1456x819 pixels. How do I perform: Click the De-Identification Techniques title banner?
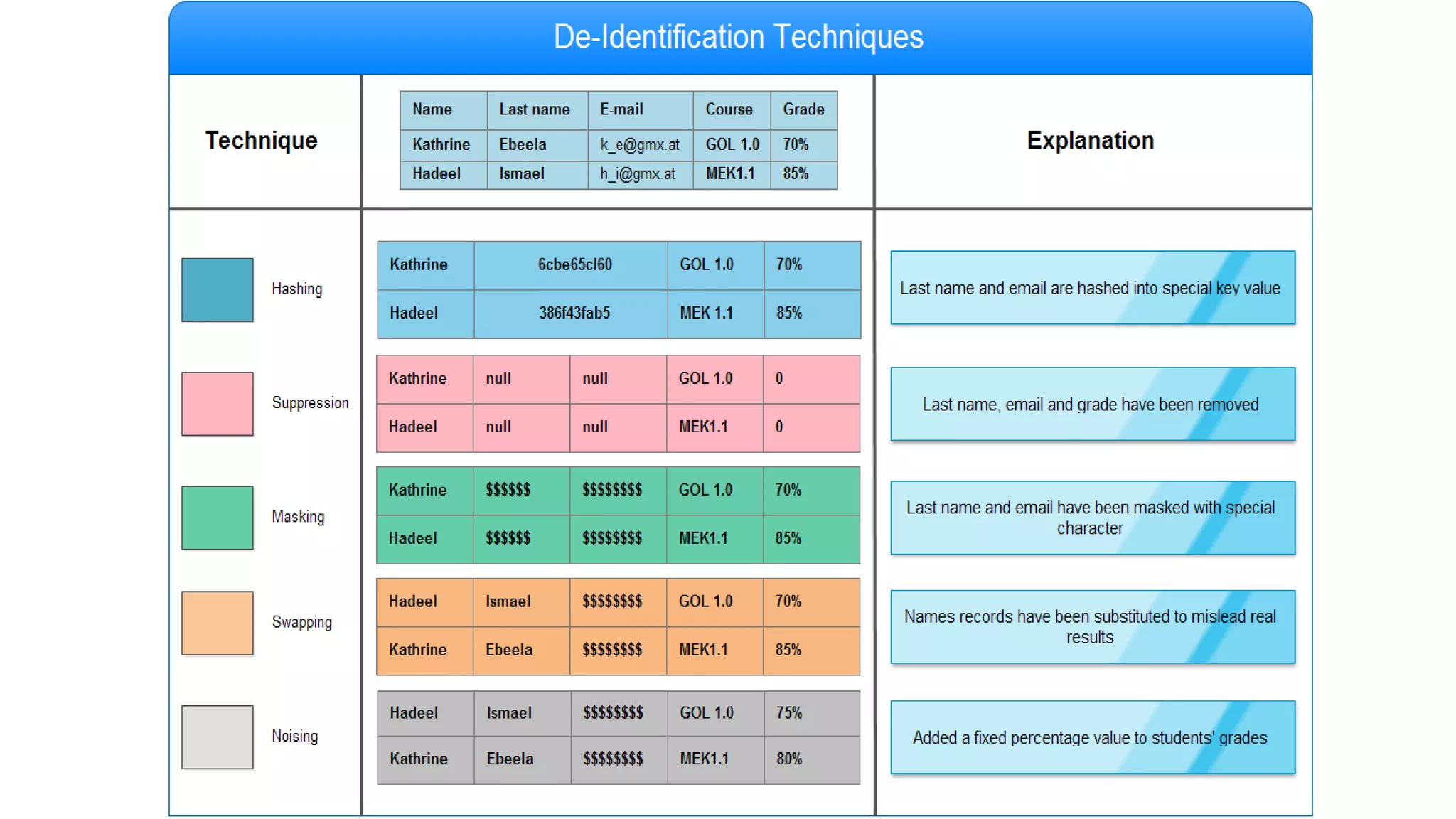(x=739, y=37)
